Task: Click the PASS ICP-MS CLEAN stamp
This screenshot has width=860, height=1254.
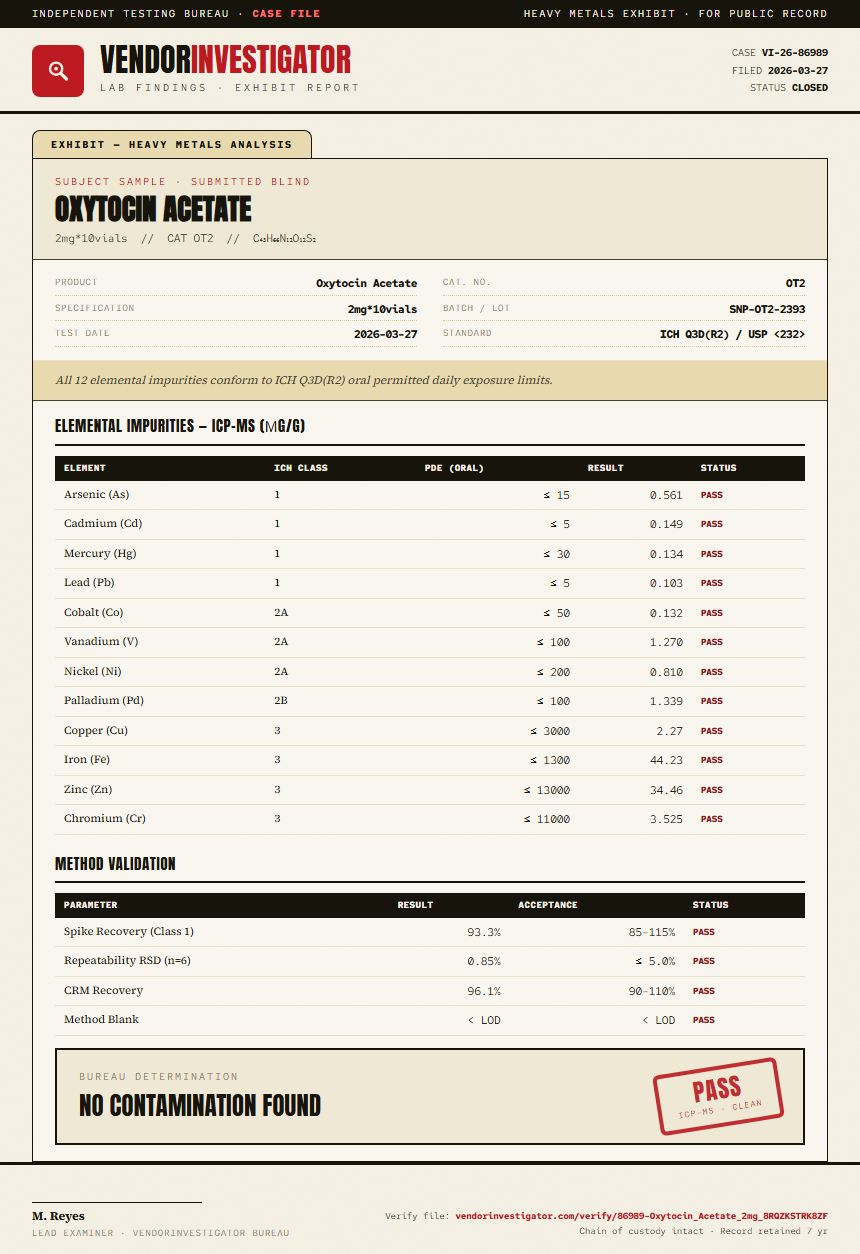Action: tap(718, 1096)
